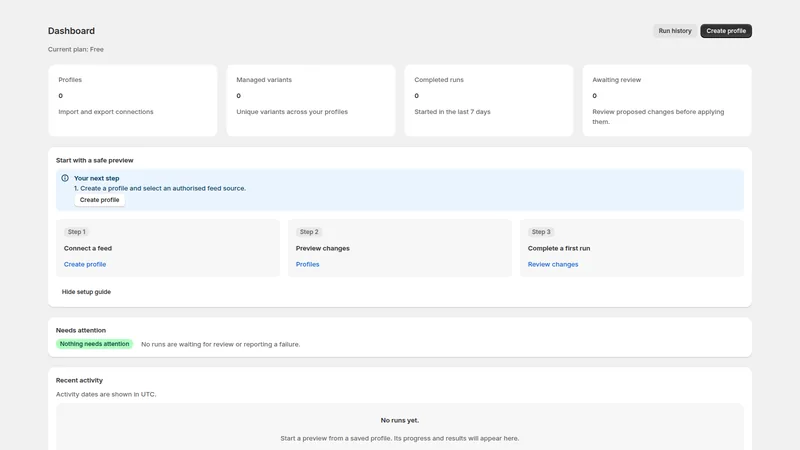This screenshot has height=450, width=800.
Task: Open Review changes link under Step 3
Action: click(x=553, y=264)
